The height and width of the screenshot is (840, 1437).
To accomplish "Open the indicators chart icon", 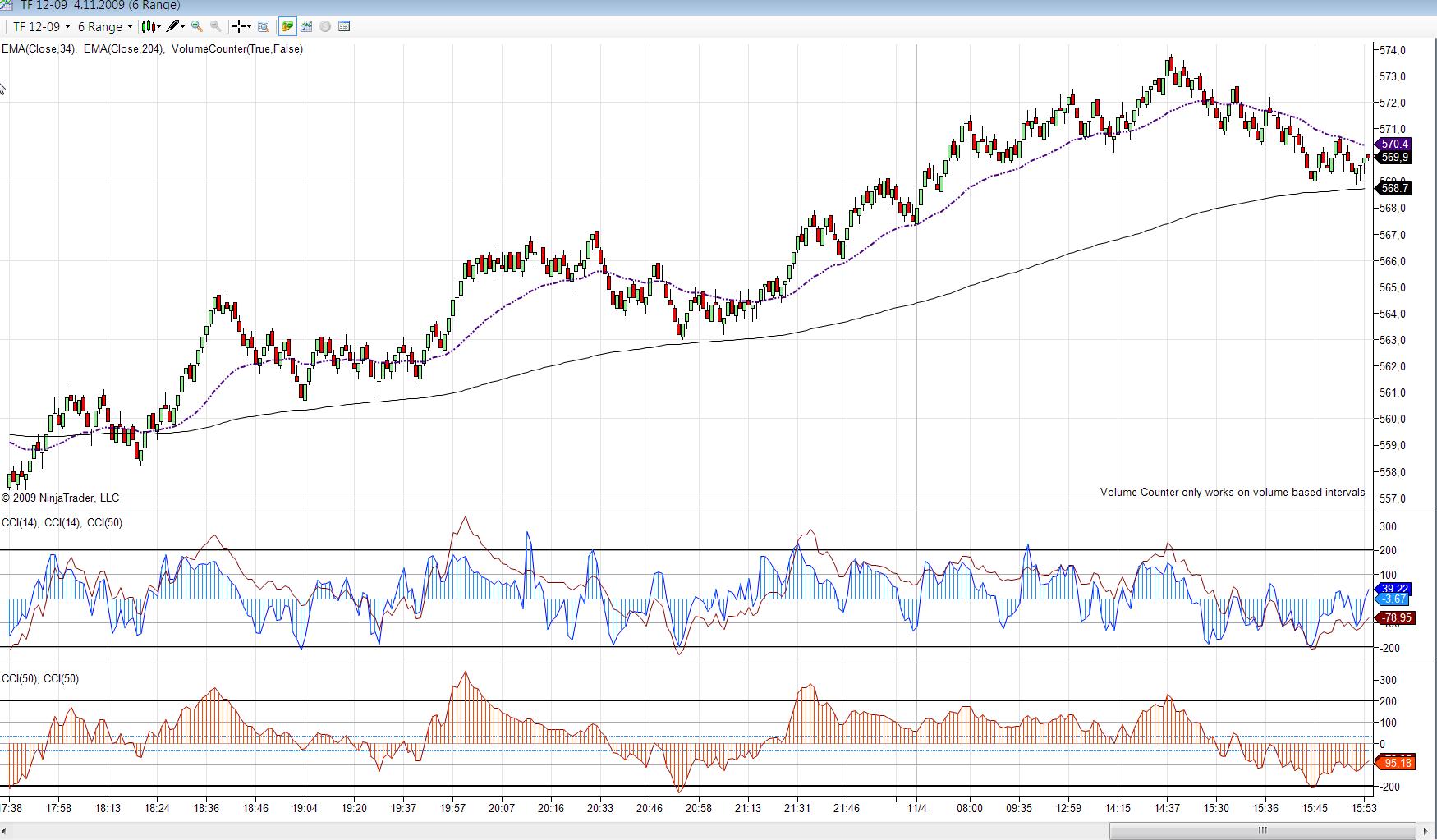I will point(306,26).
